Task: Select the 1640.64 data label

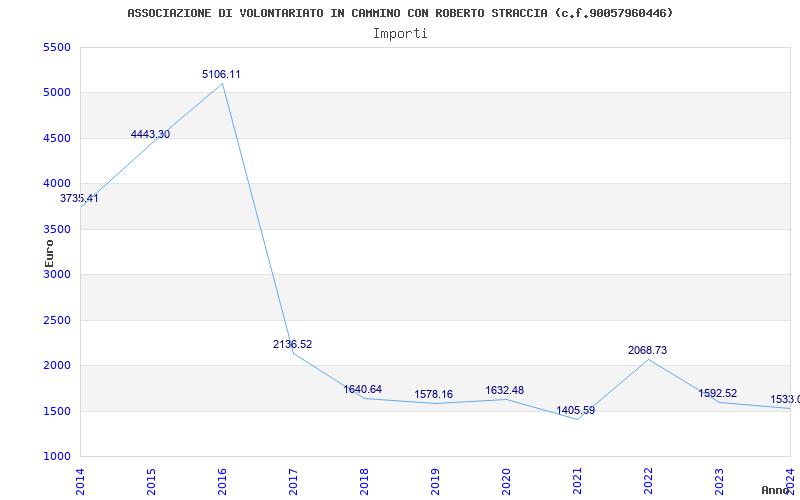Action: click(363, 390)
